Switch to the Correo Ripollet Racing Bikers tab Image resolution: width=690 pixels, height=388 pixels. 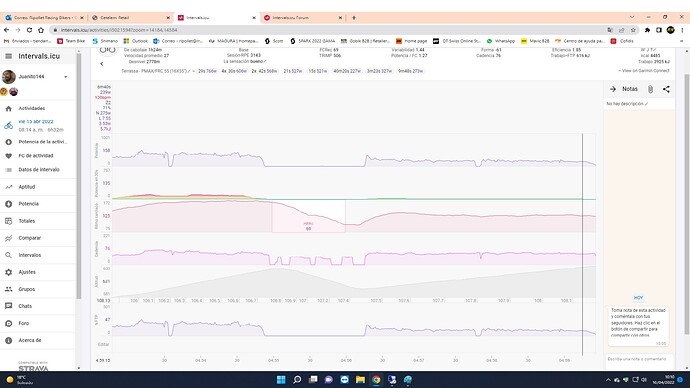[x=44, y=18]
